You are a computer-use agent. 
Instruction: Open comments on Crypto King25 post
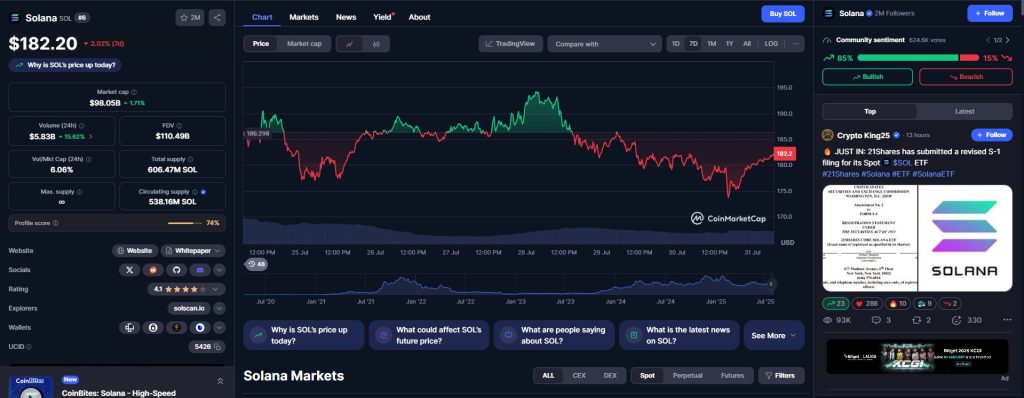click(x=881, y=320)
